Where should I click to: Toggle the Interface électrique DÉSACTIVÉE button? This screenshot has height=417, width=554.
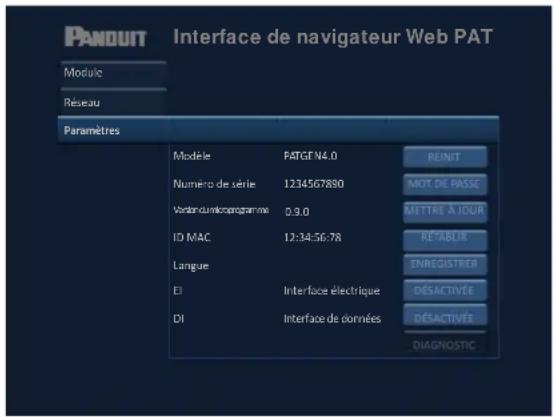coord(445,290)
